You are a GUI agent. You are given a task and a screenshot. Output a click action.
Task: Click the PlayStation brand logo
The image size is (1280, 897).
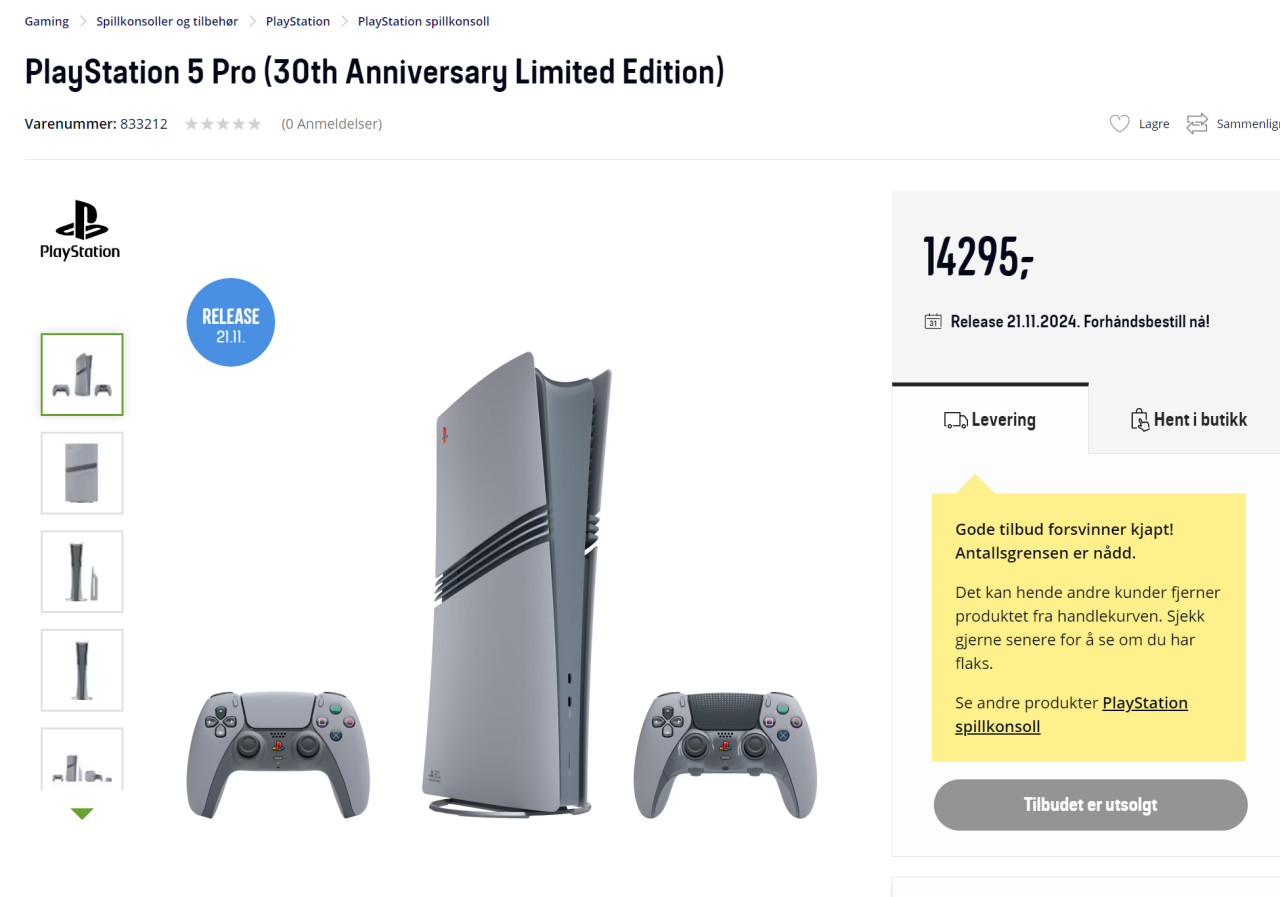coord(80,230)
